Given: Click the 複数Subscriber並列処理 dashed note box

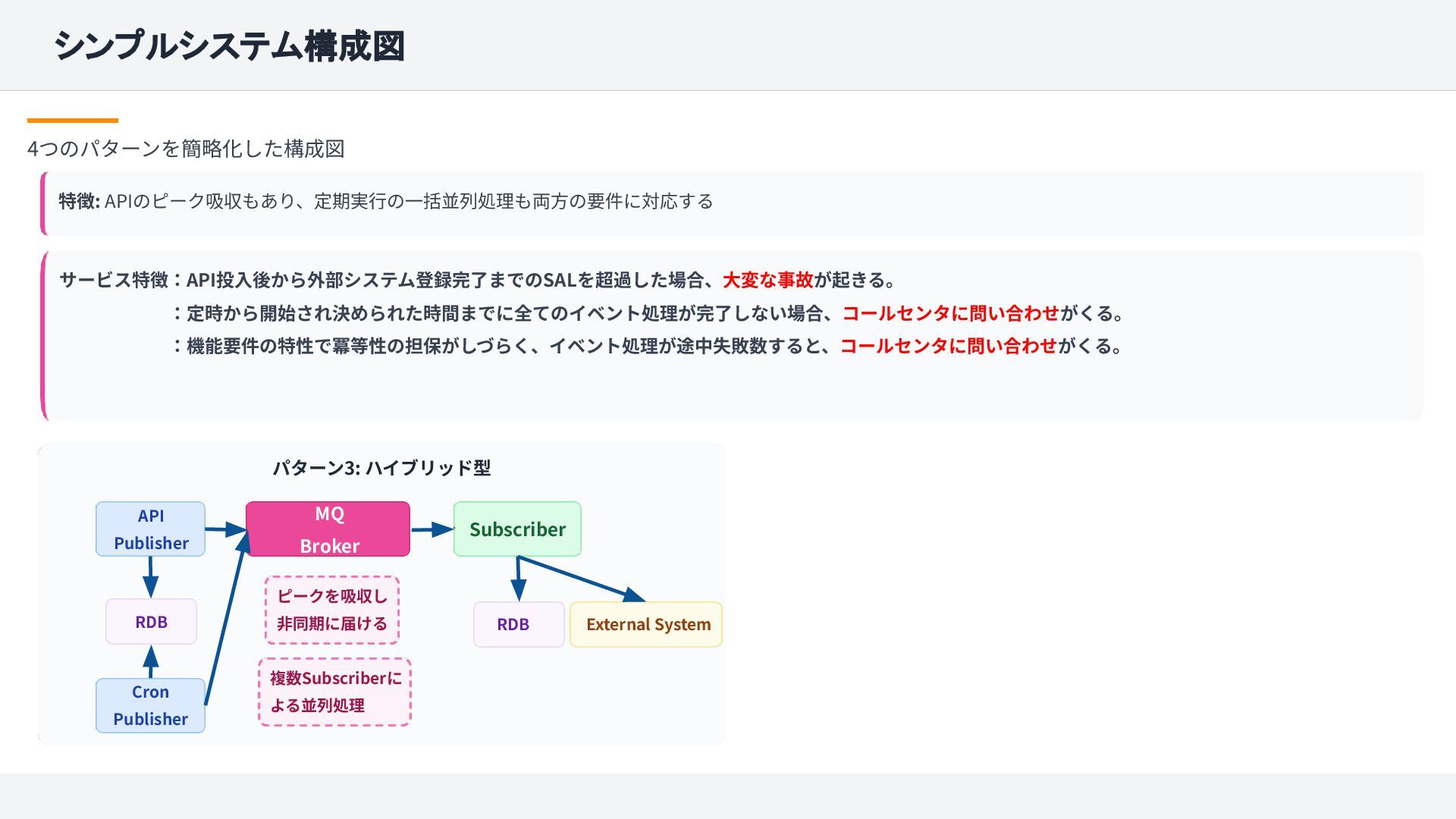Looking at the screenshot, I should 334,692.
